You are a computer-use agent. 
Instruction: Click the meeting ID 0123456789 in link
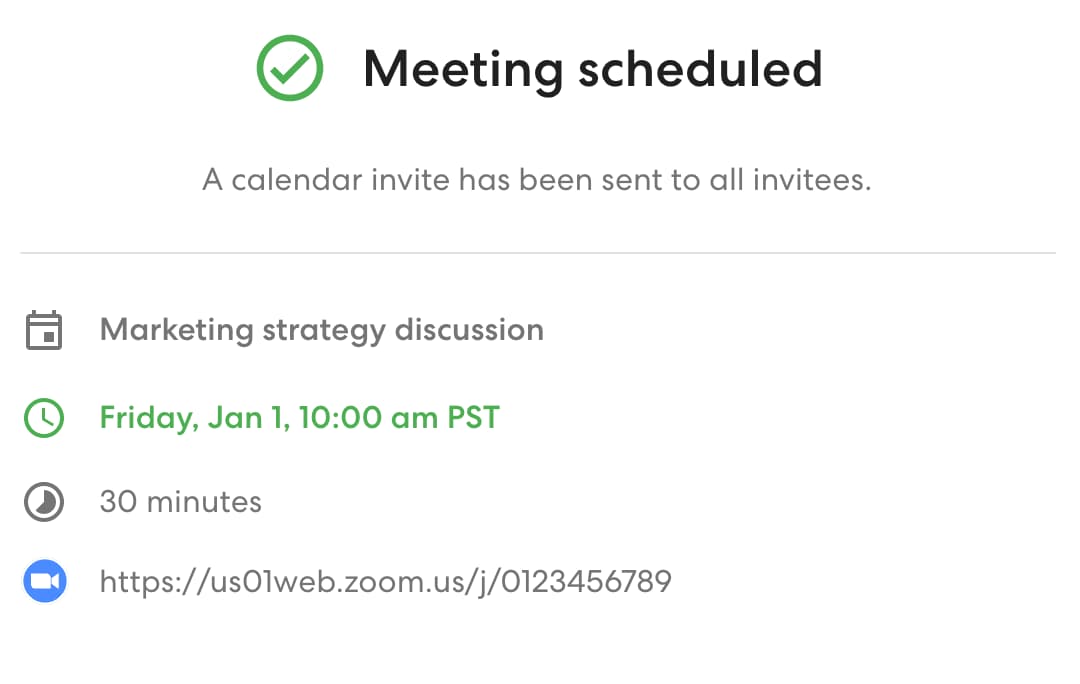(586, 582)
